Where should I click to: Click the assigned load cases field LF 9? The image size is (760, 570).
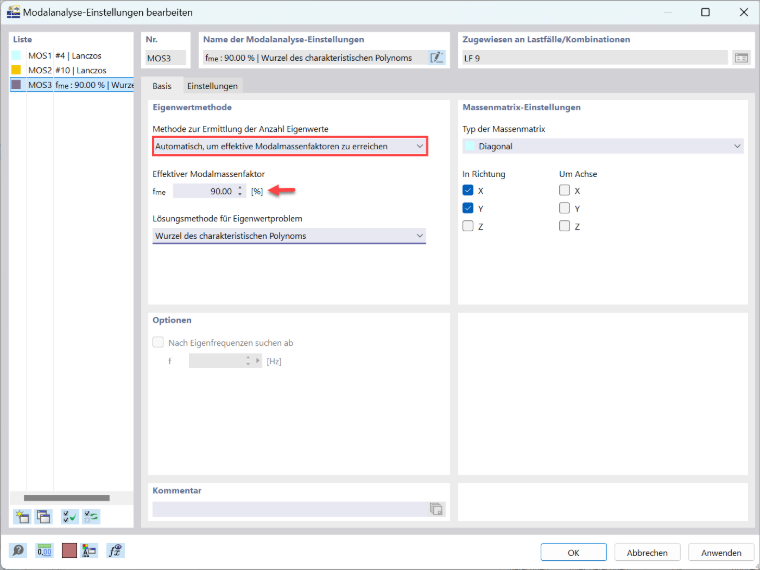pyautogui.click(x=595, y=58)
